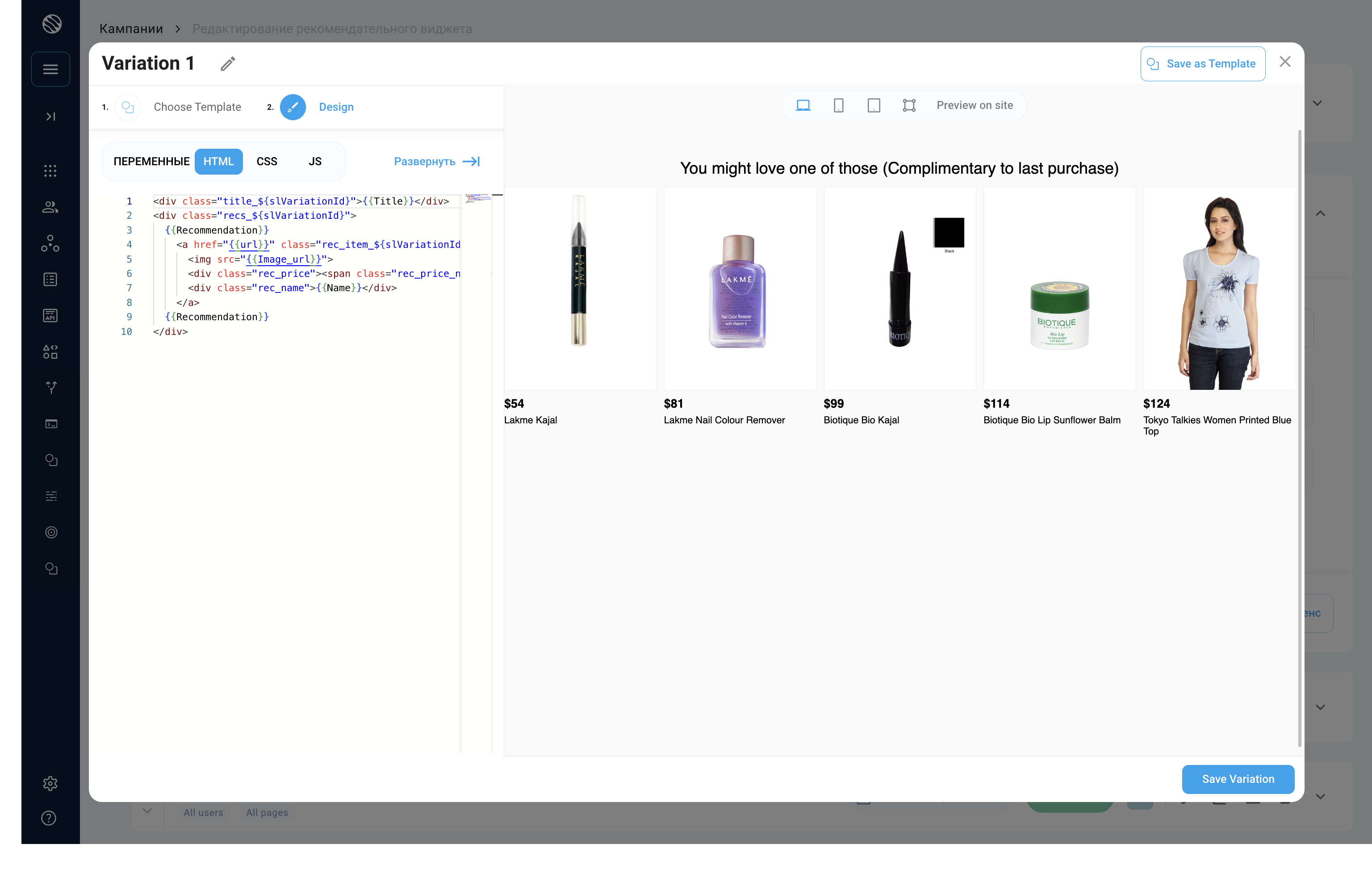The width and height of the screenshot is (1372, 869).
Task: Open the users icon in sidebar
Action: coord(50,207)
